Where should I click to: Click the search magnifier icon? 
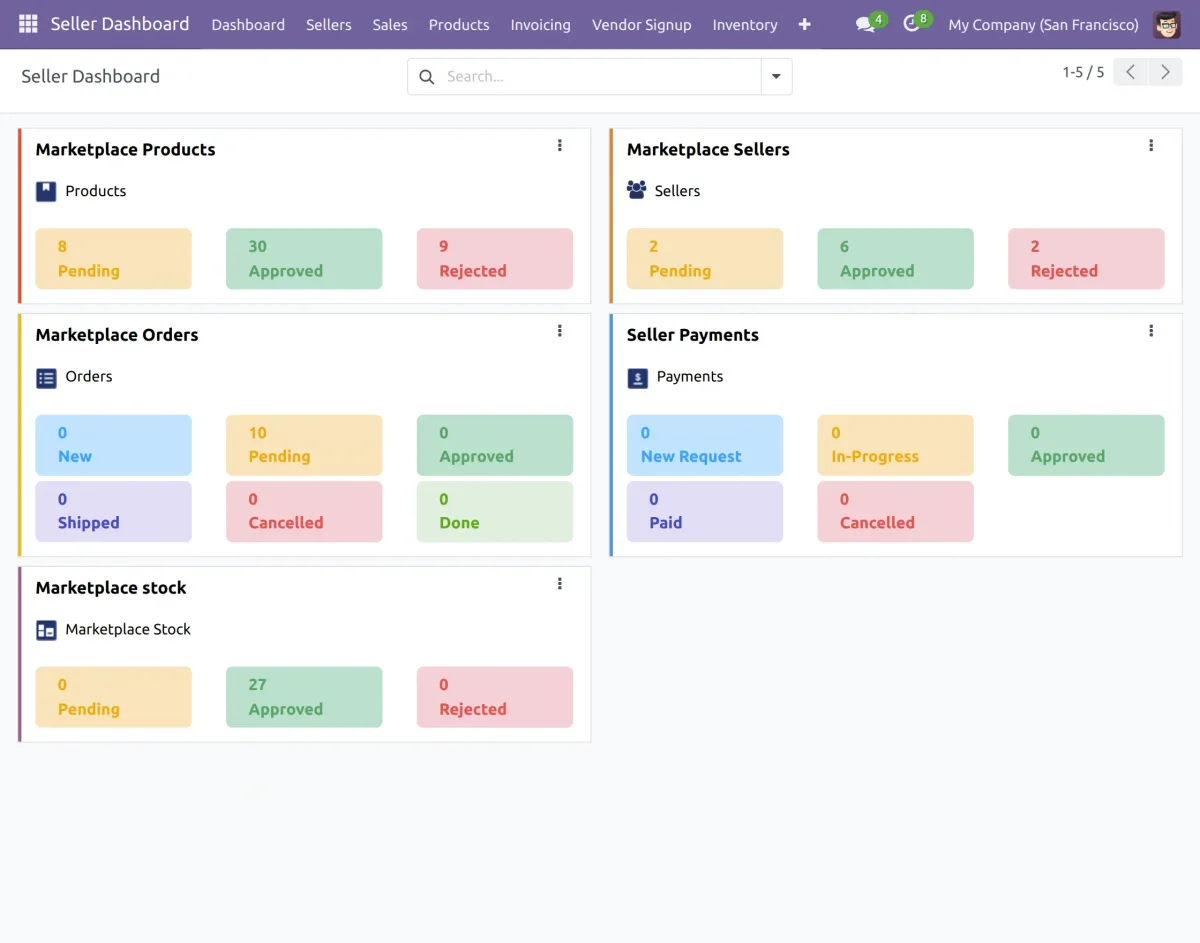pyautogui.click(x=427, y=77)
